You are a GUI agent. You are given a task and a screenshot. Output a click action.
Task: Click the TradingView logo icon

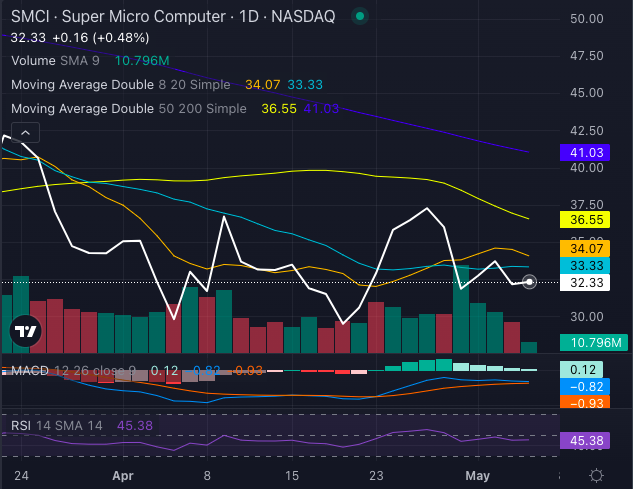(x=25, y=331)
